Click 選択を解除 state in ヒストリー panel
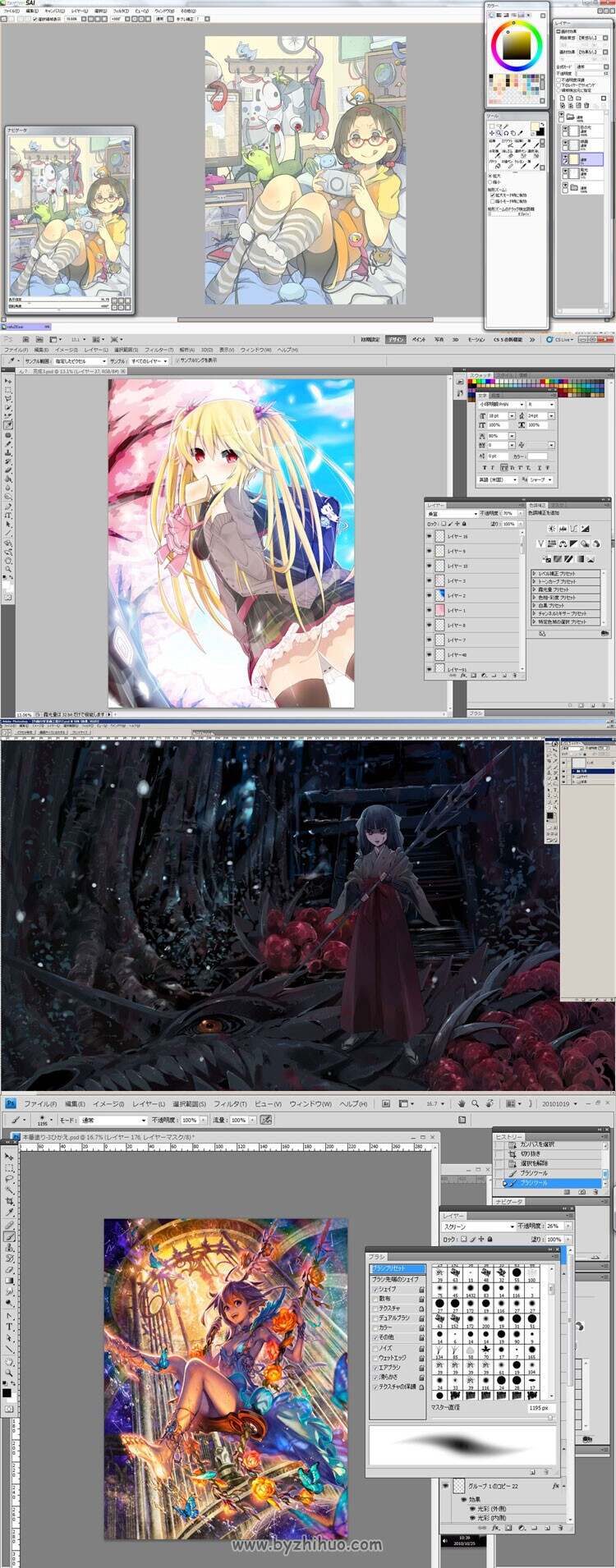This screenshot has height=1568, width=616. [x=542, y=1163]
